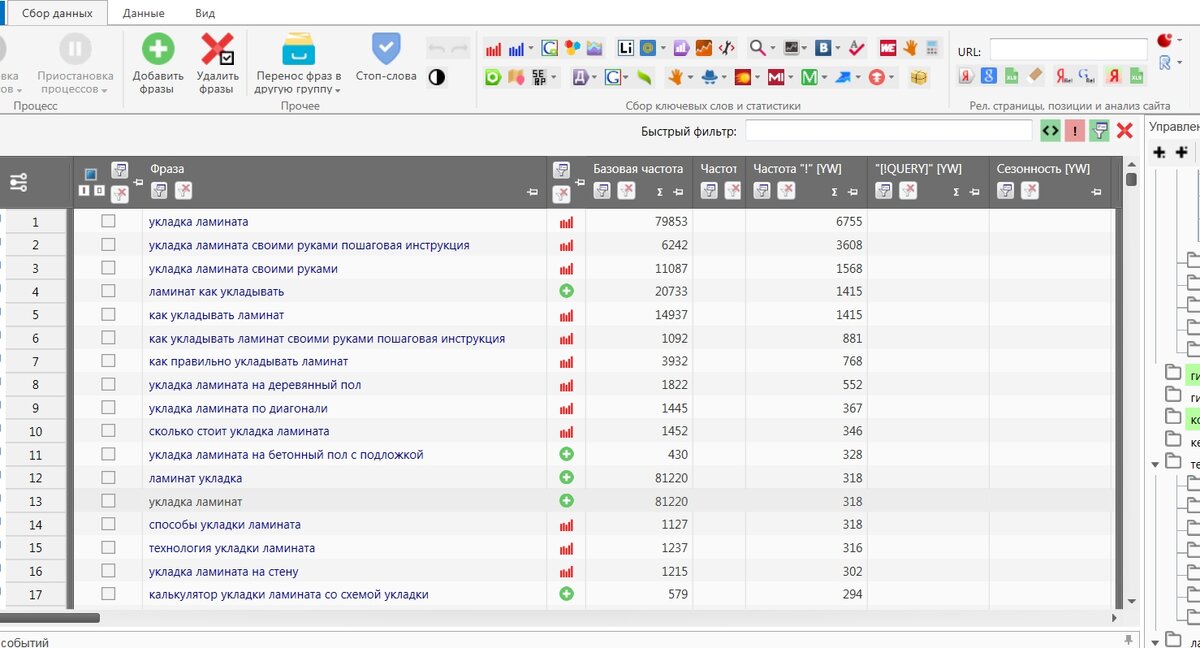Click the red bar-chart Wordstat collection icon
The image size is (1200, 648).
[x=493, y=48]
